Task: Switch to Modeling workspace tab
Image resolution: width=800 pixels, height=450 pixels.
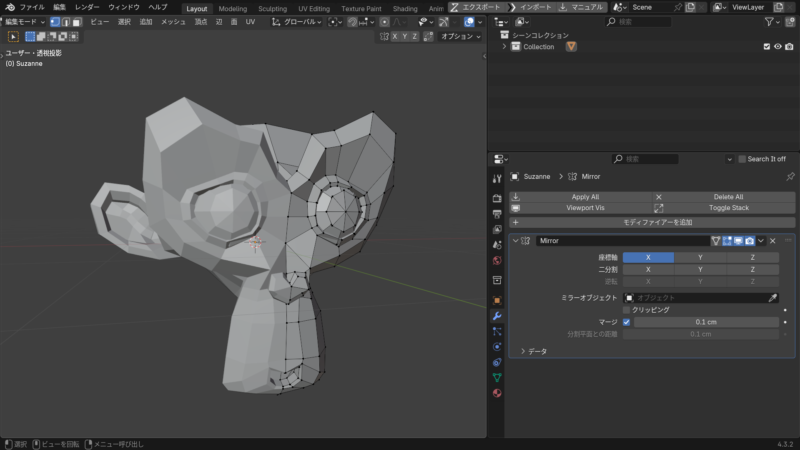Action: click(233, 9)
